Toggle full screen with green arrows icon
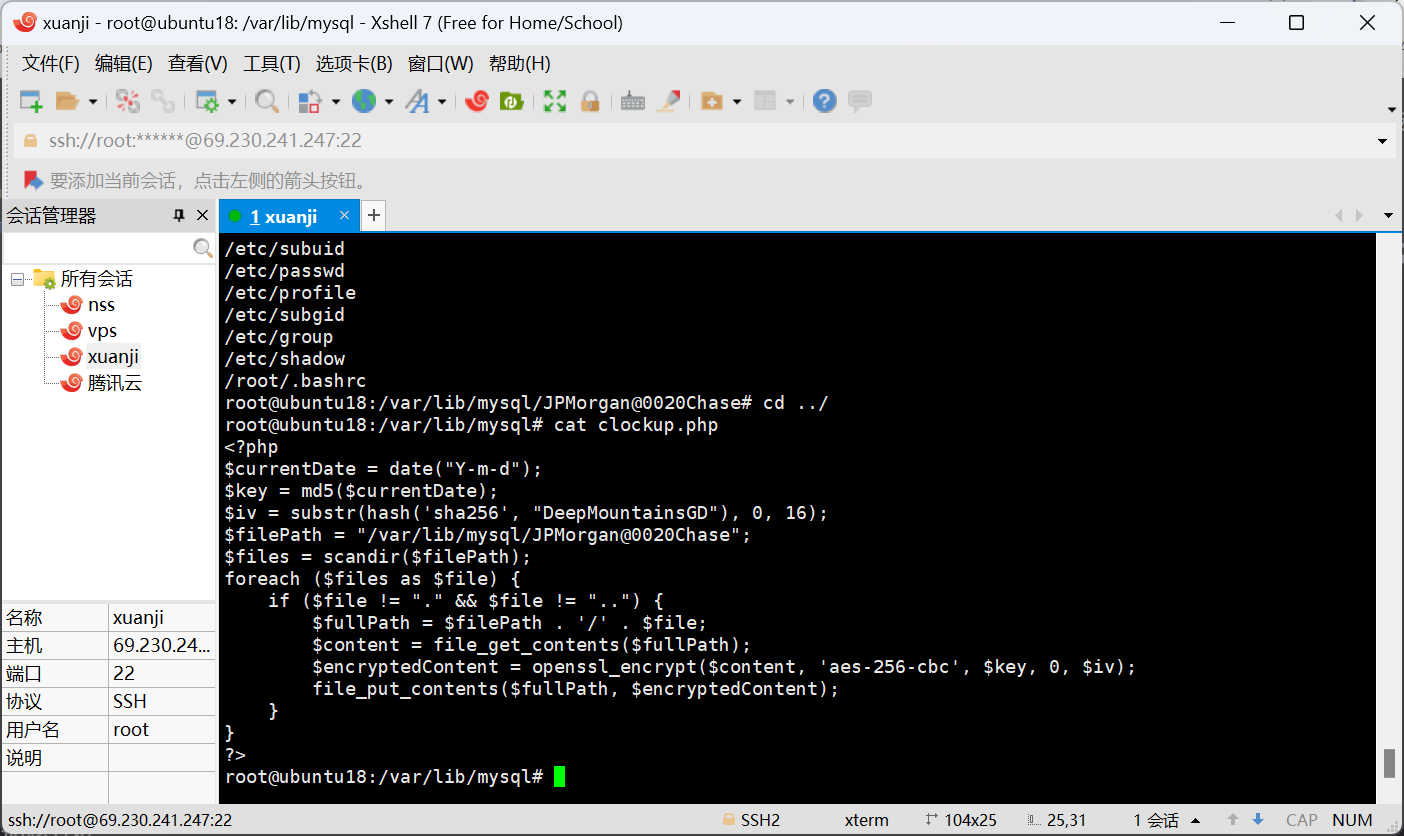 click(x=555, y=101)
